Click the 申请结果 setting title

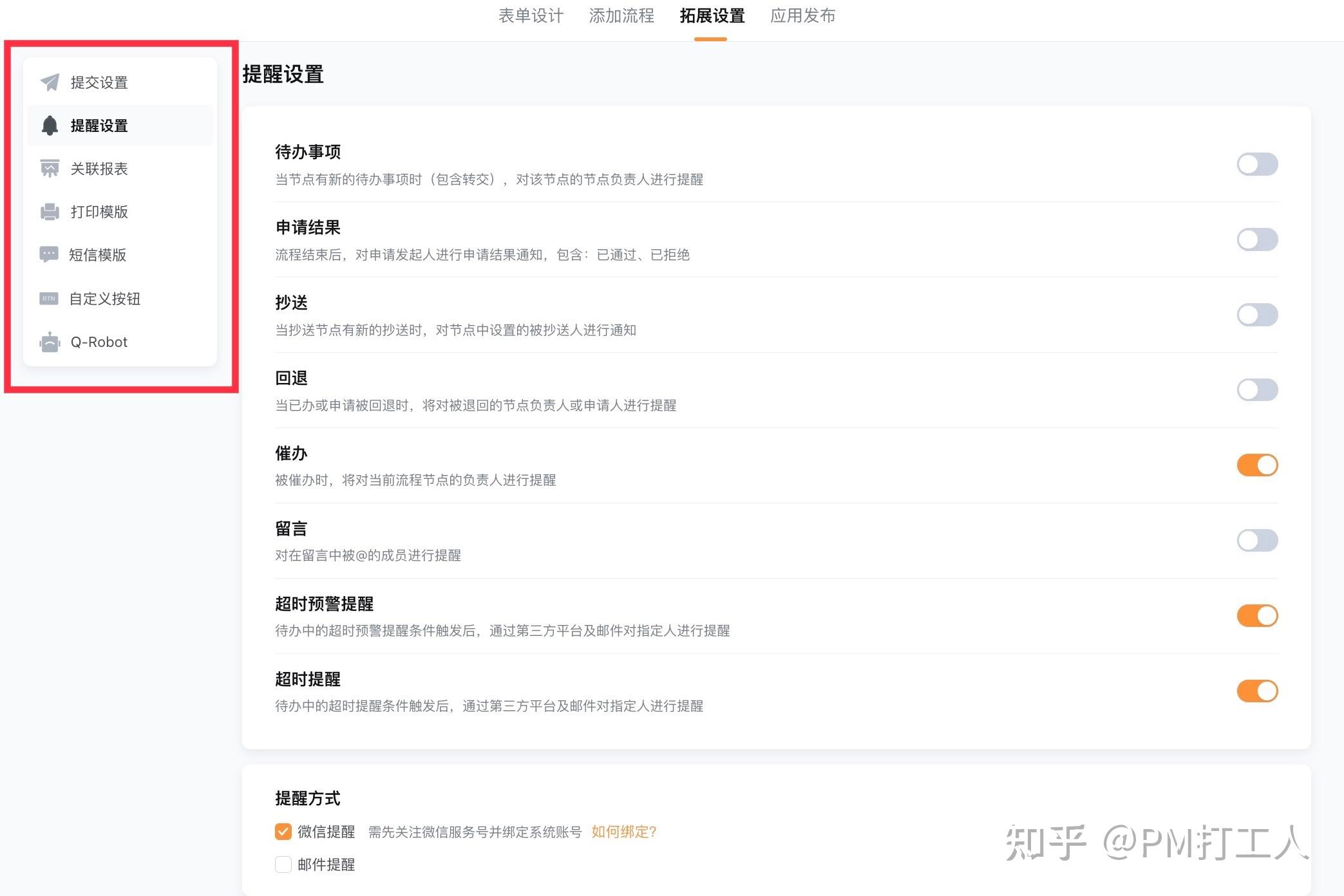tap(308, 227)
